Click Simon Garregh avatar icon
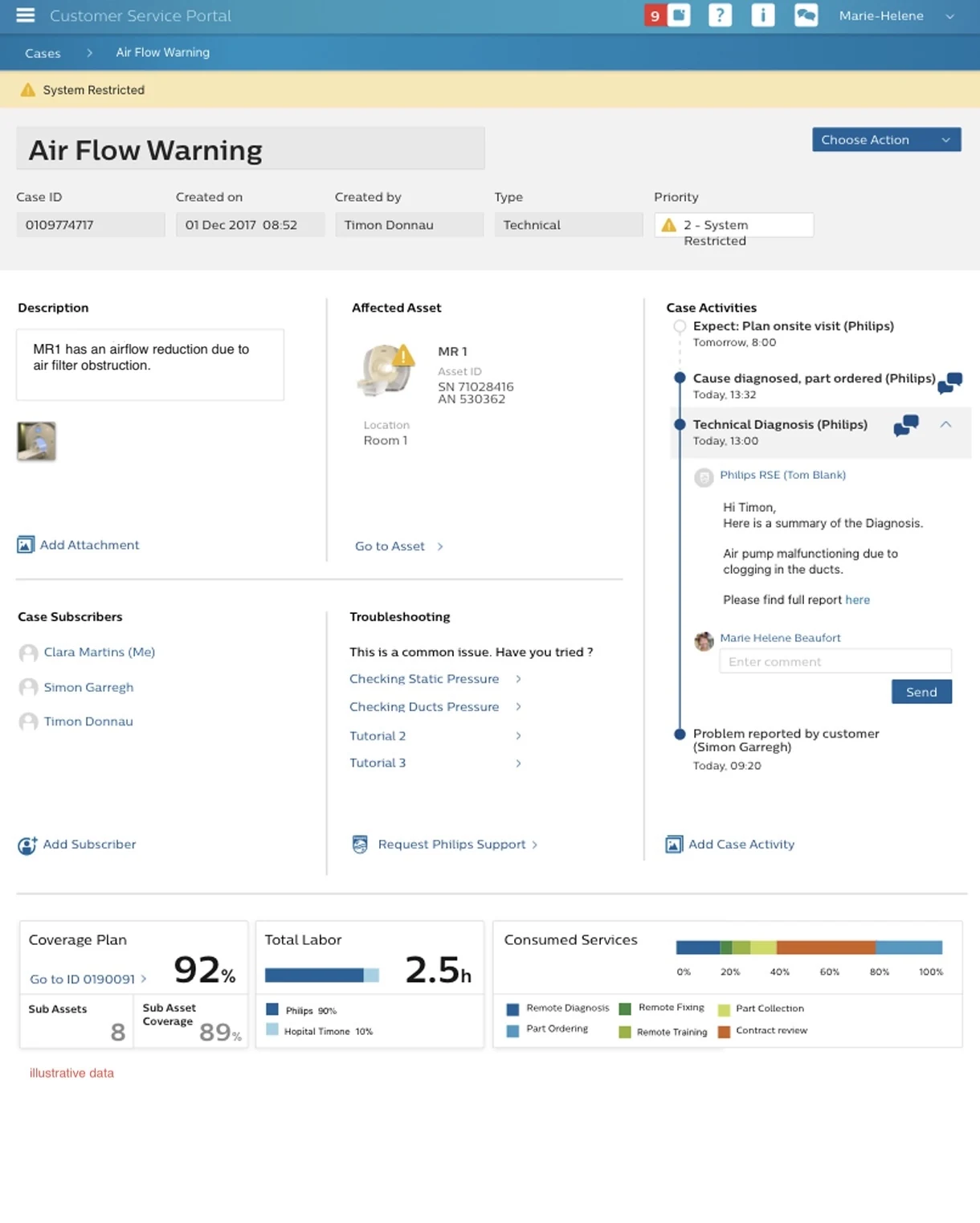Viewport: 980px width, 1223px height. pos(28,688)
